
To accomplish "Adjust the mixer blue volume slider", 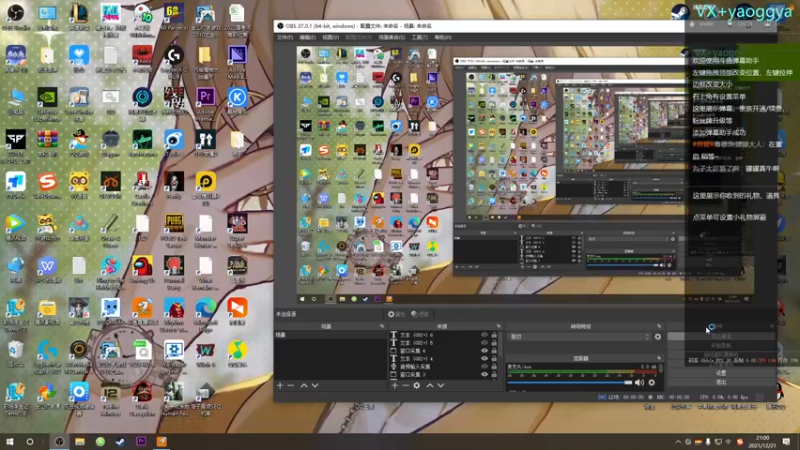I will pos(569,382).
